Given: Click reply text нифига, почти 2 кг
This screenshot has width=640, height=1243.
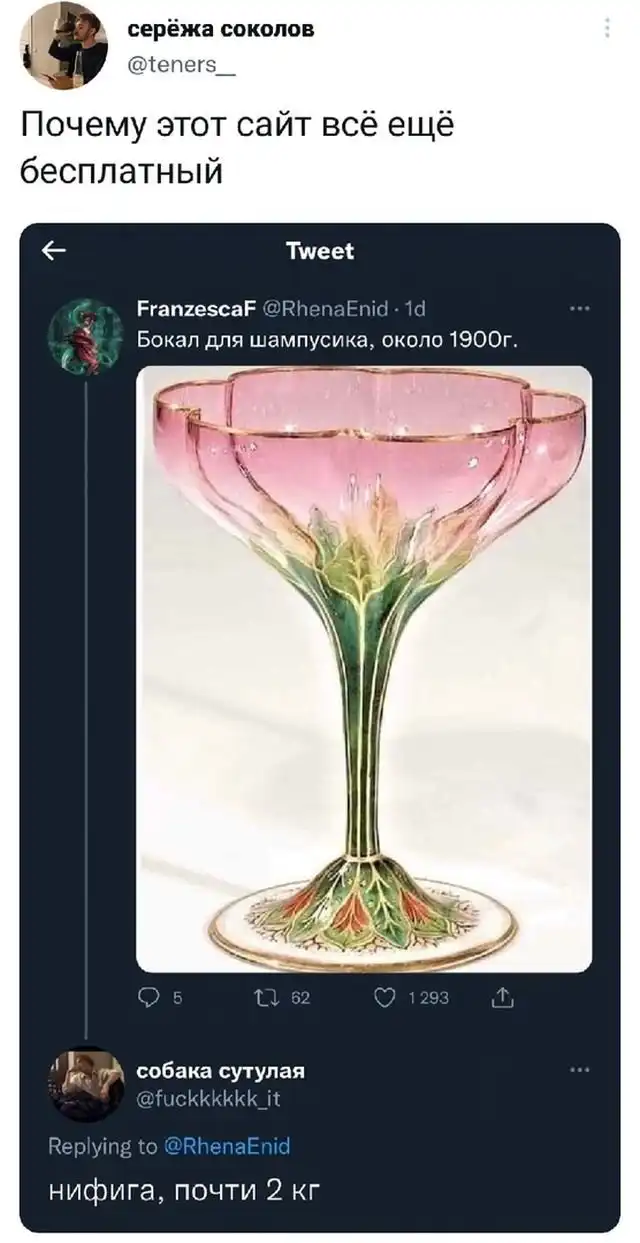Looking at the screenshot, I should (184, 1192).
